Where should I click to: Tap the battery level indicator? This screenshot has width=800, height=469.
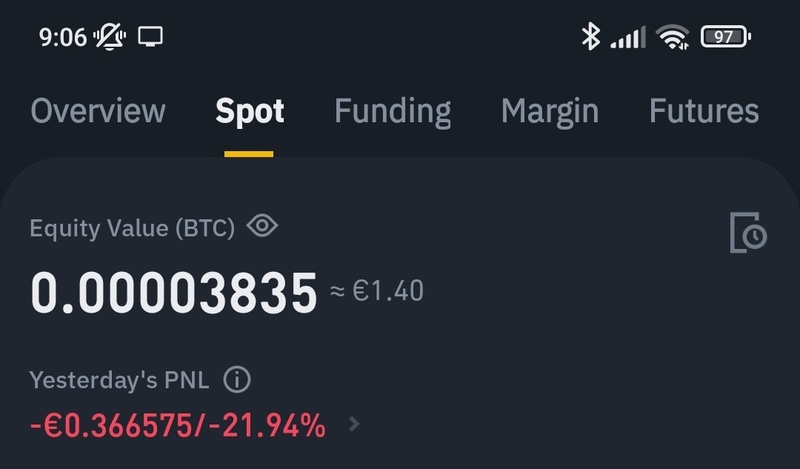[x=725, y=37]
